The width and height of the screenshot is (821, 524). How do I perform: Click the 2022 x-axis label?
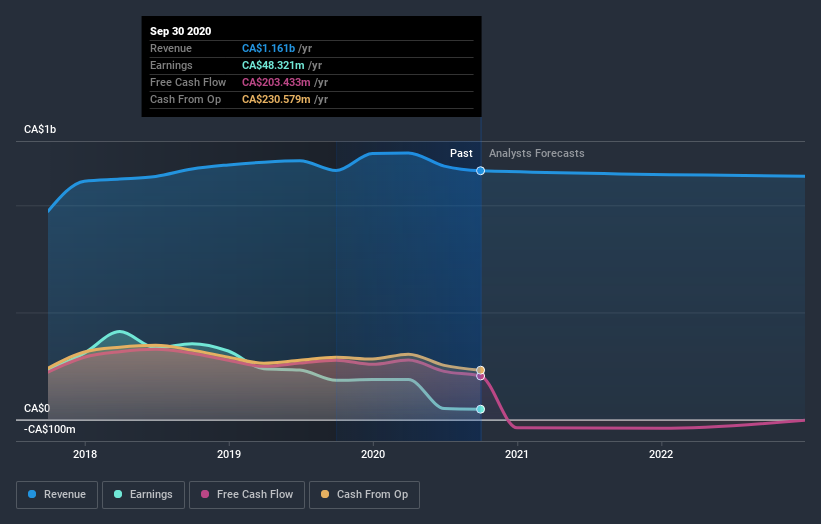tap(661, 454)
